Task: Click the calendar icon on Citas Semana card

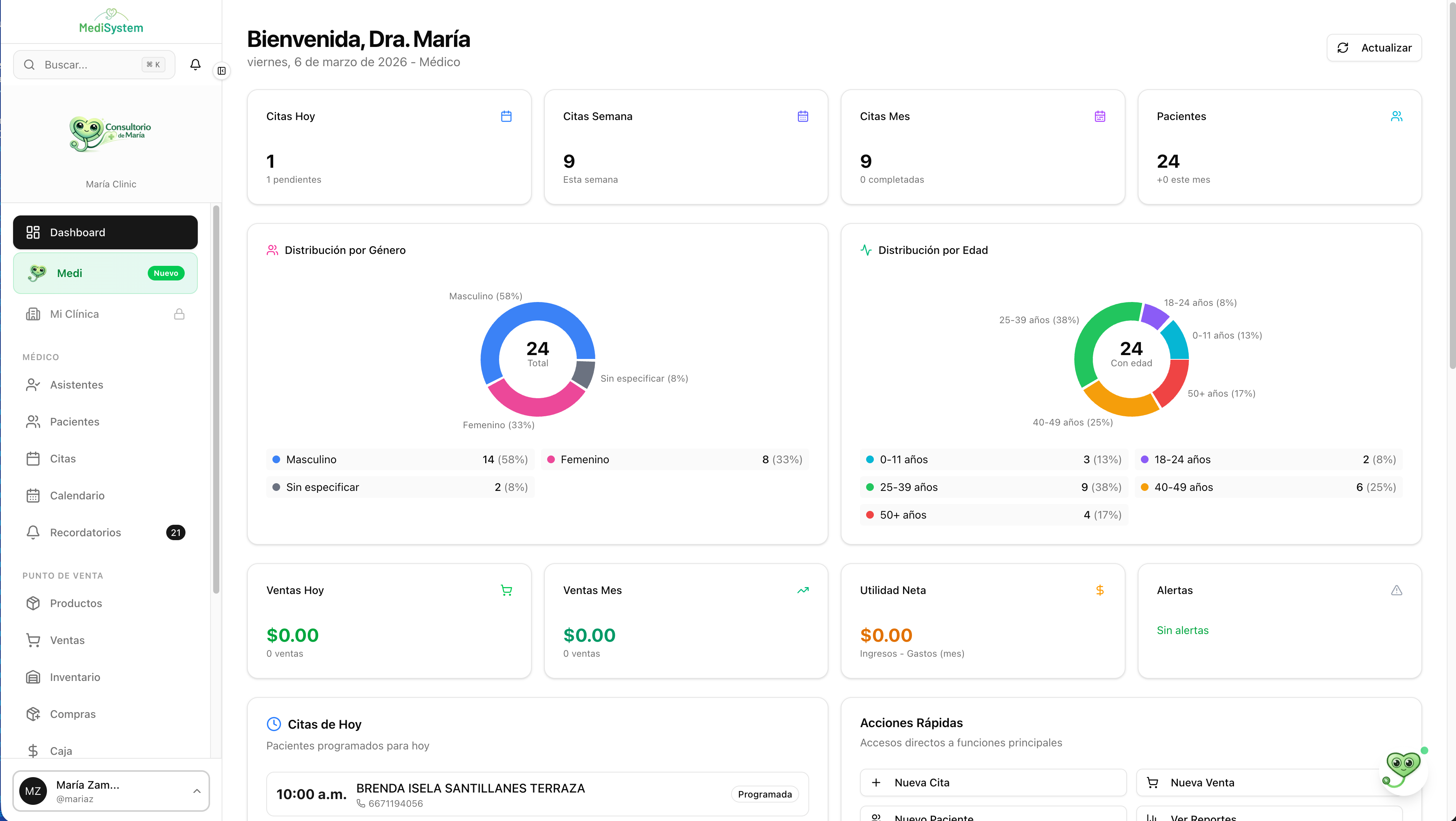Action: click(x=803, y=117)
